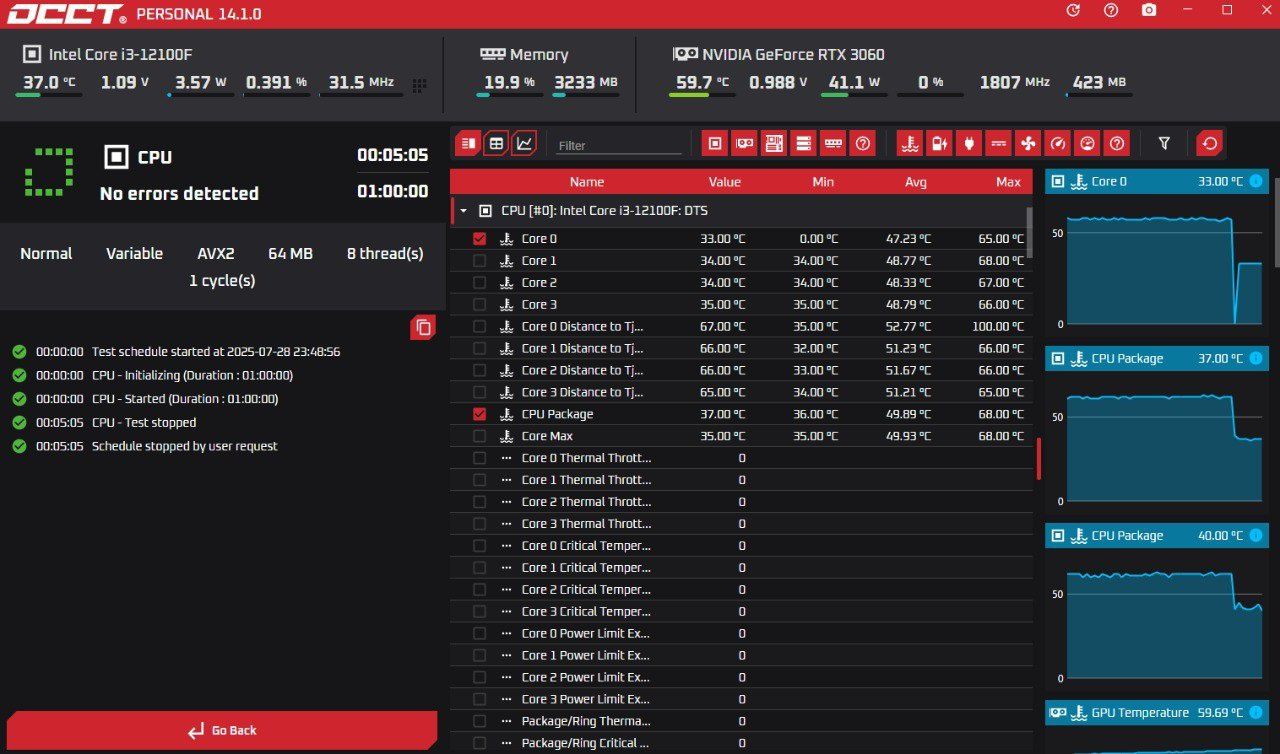
Task: Open help in the title bar
Action: (1111, 10)
